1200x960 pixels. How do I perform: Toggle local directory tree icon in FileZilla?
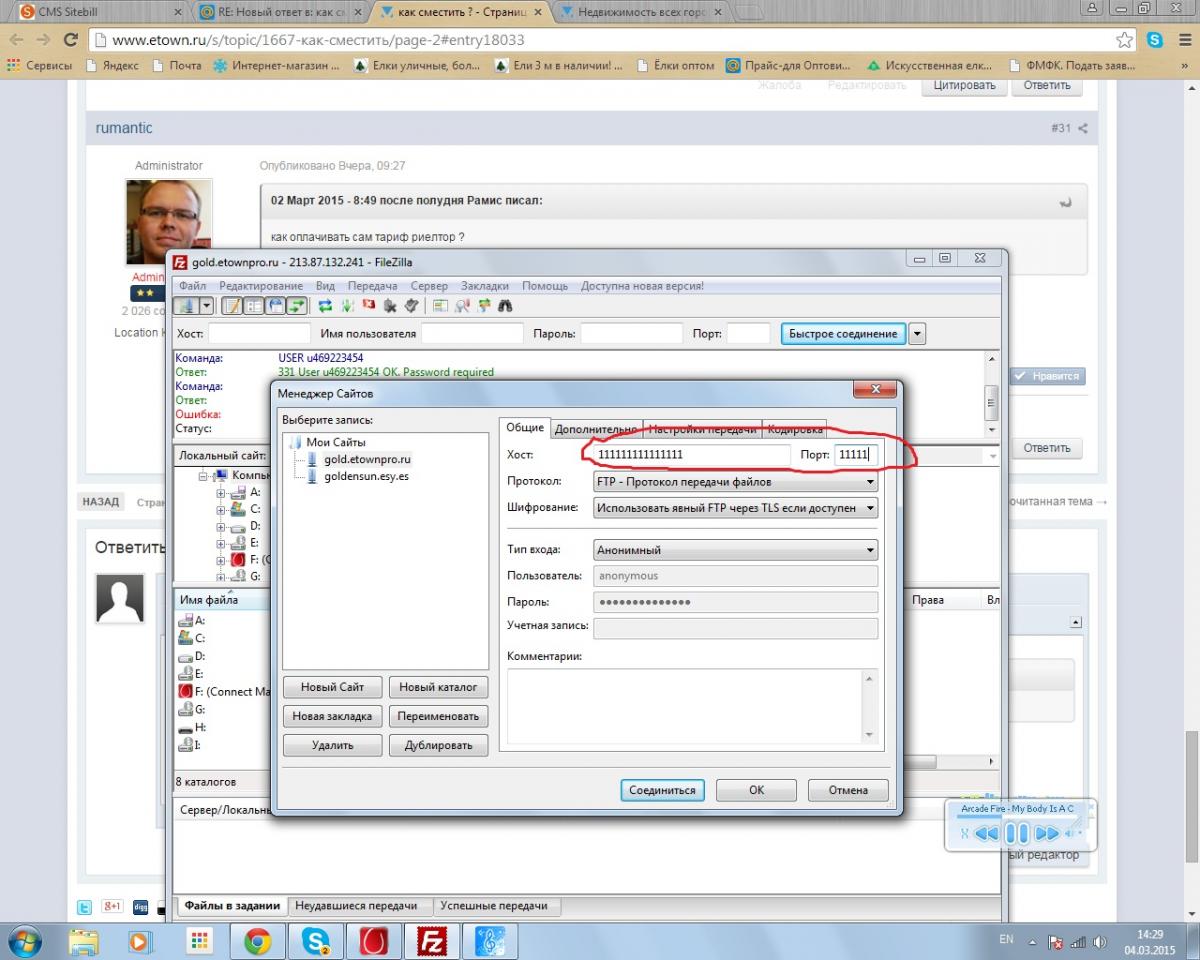click(x=253, y=306)
